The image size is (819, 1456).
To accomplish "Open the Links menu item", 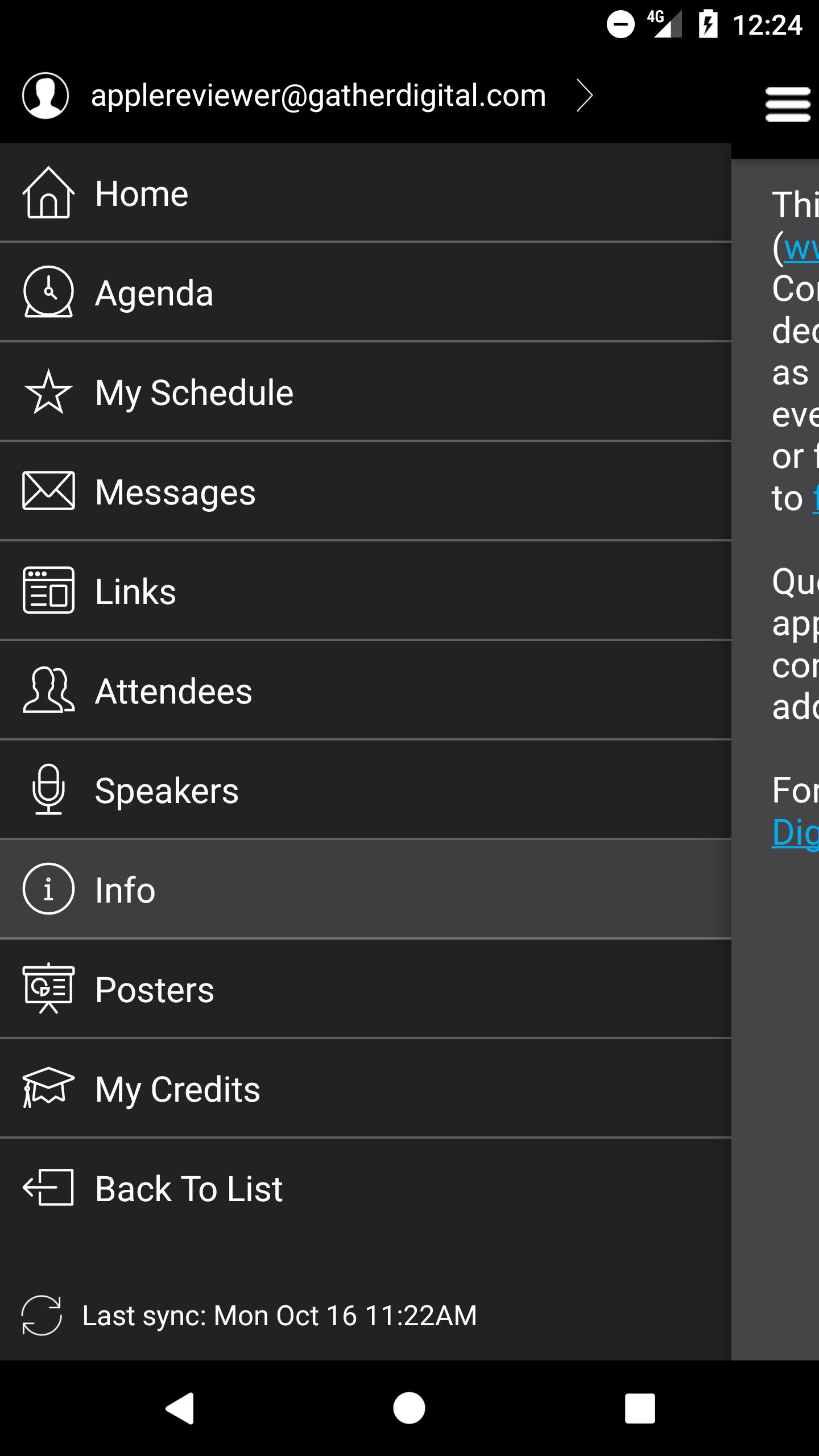I will point(364,591).
